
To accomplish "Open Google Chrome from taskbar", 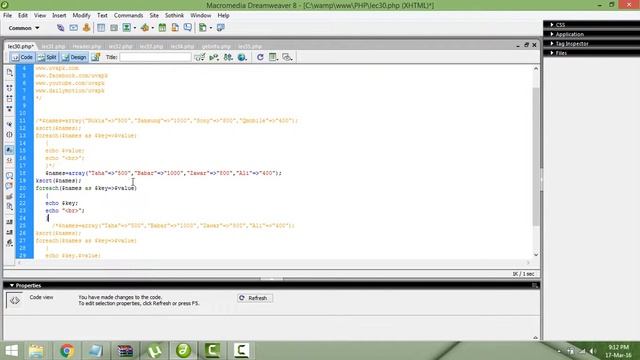I will [67, 351].
